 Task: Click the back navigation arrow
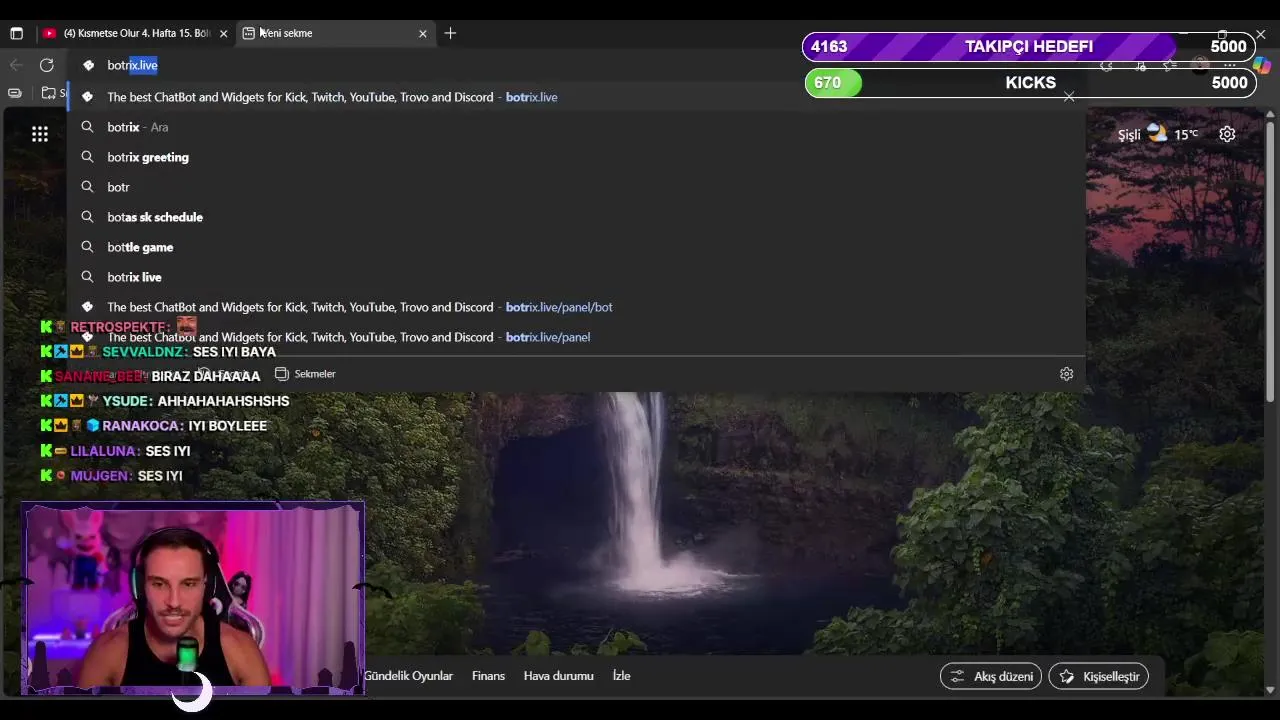(16, 65)
